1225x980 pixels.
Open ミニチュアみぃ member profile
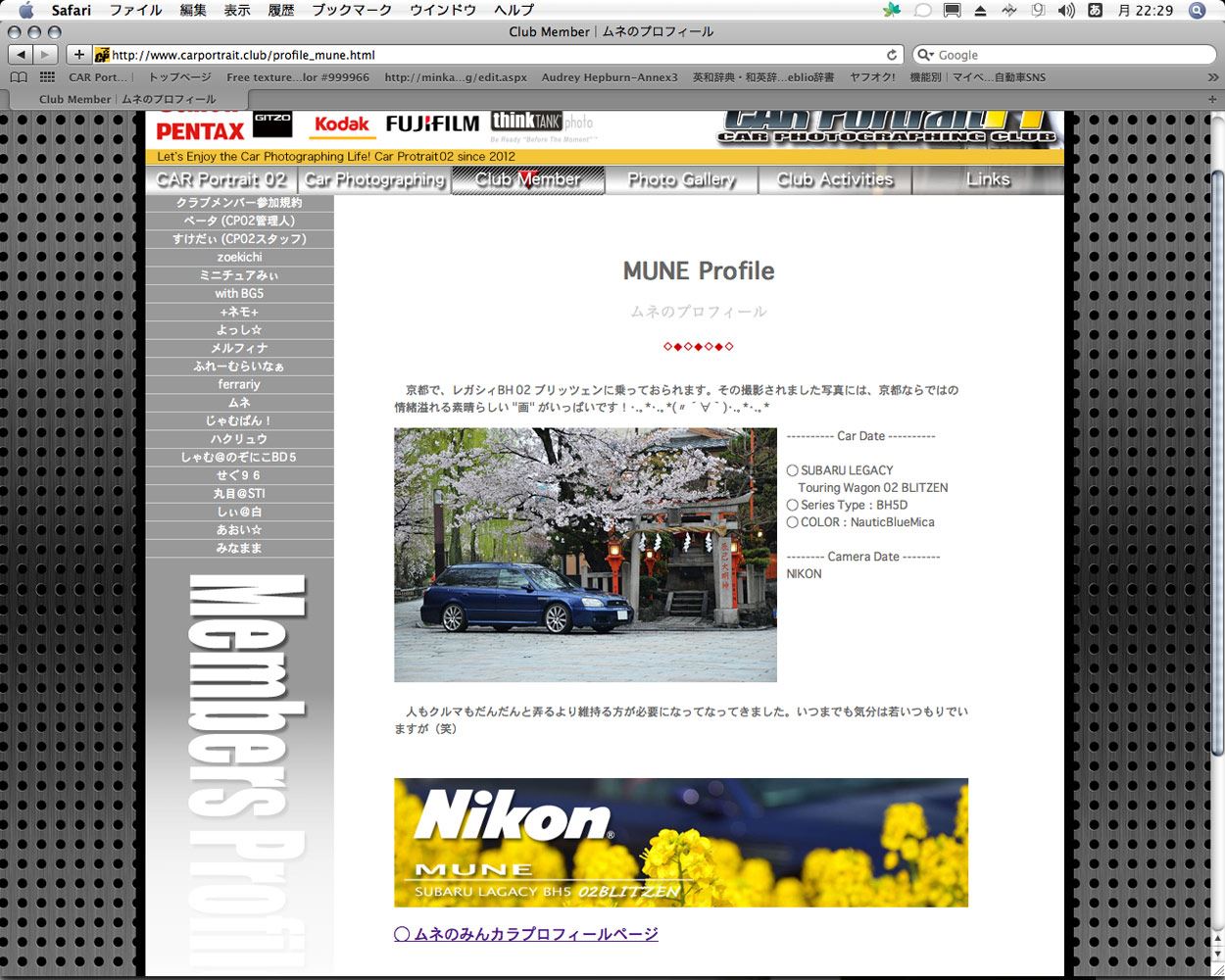(x=239, y=275)
